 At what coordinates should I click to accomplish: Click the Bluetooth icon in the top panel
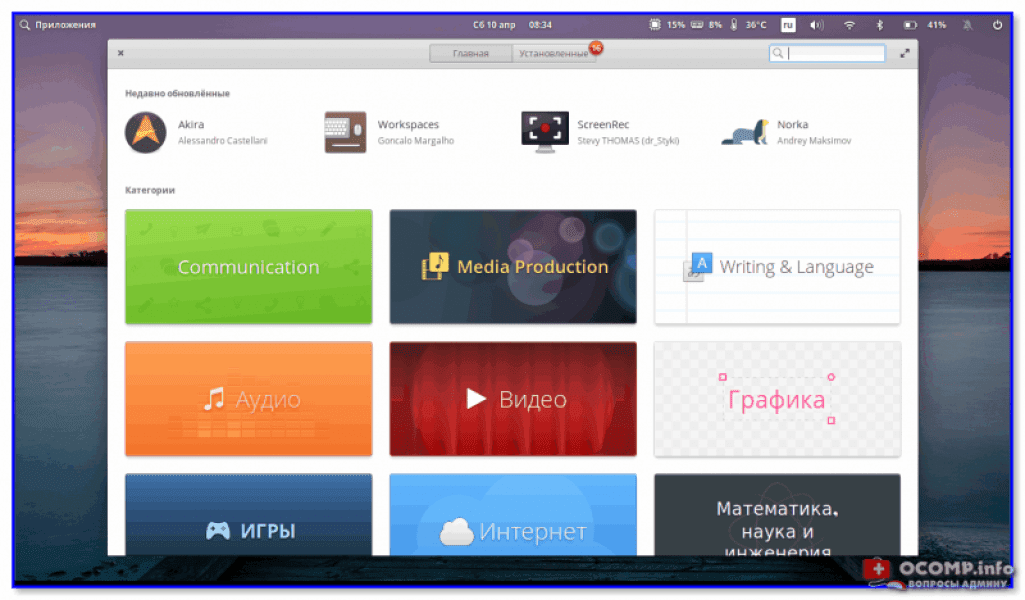(x=879, y=25)
